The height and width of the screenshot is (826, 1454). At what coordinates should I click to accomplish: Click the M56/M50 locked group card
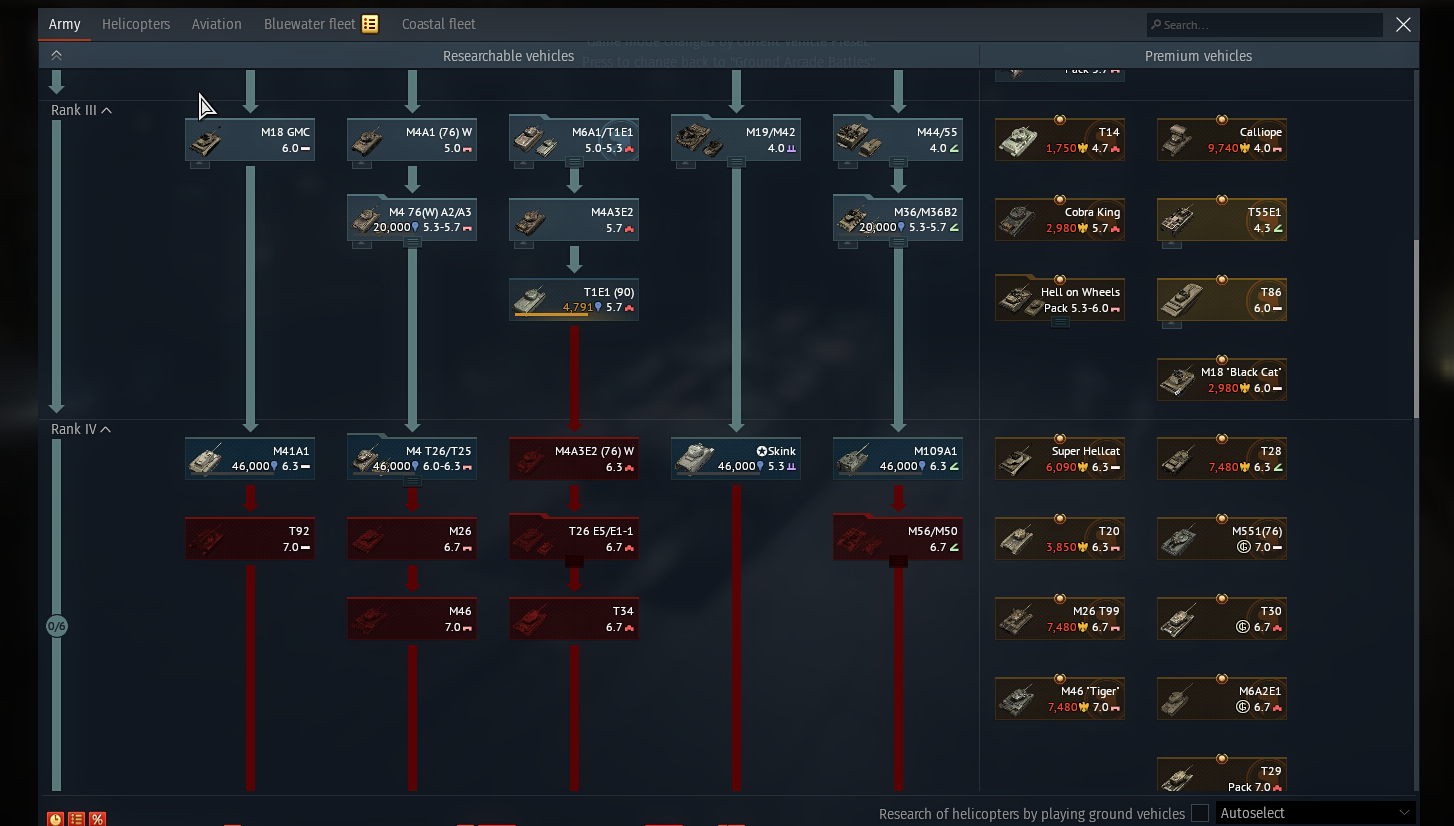(x=898, y=539)
